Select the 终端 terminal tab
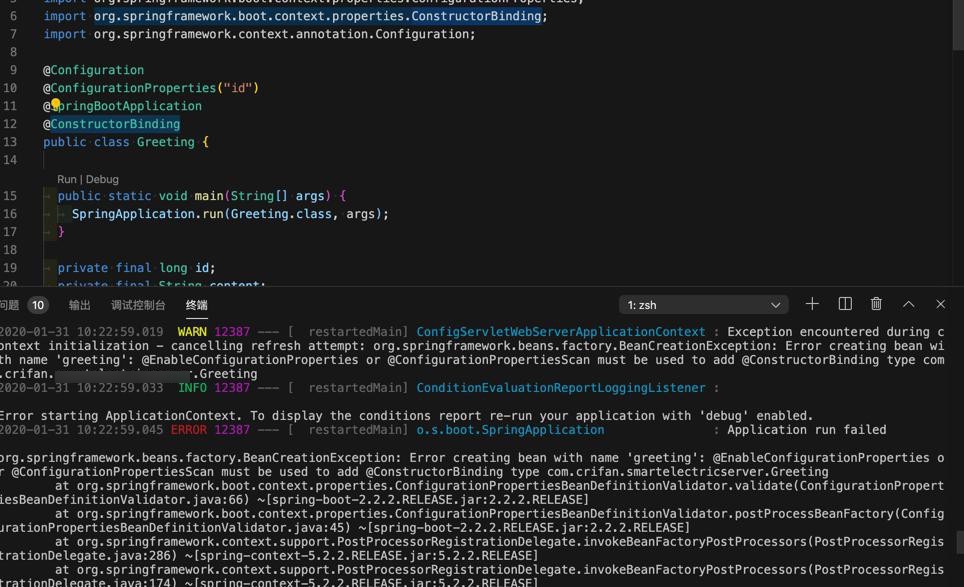This screenshot has height=587, width=964. (197, 305)
